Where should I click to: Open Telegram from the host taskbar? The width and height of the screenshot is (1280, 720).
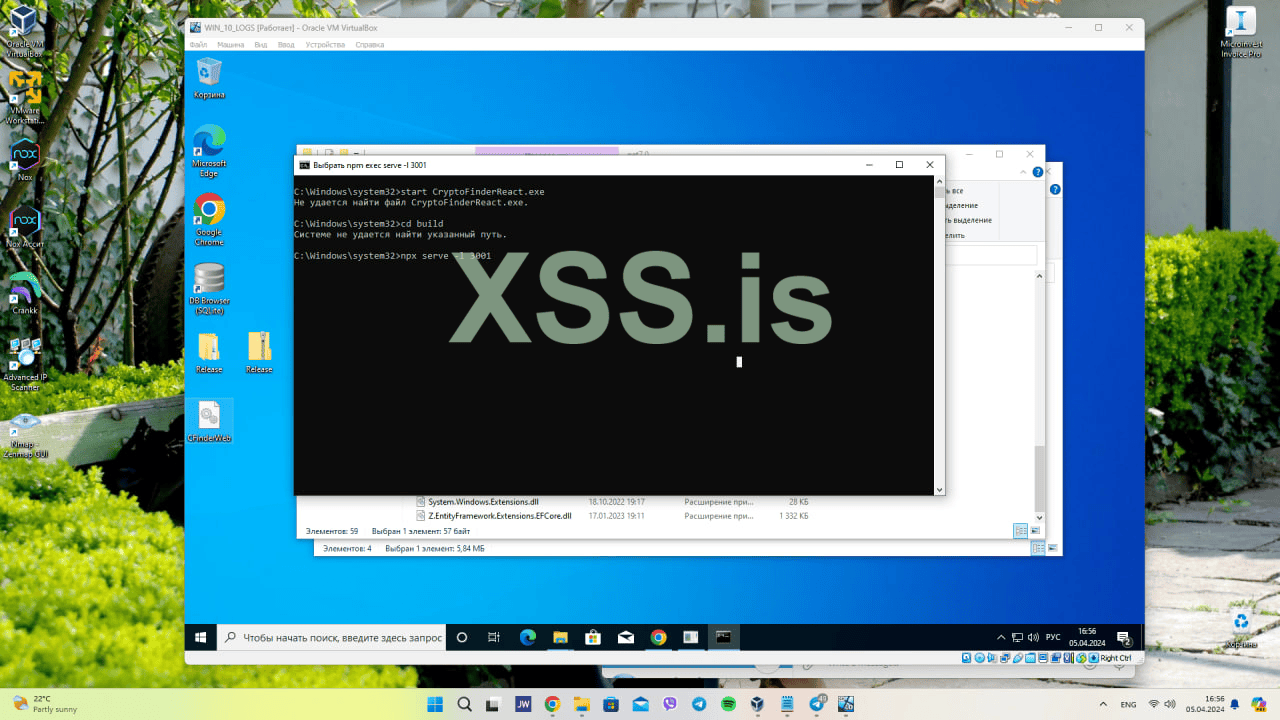click(x=699, y=704)
